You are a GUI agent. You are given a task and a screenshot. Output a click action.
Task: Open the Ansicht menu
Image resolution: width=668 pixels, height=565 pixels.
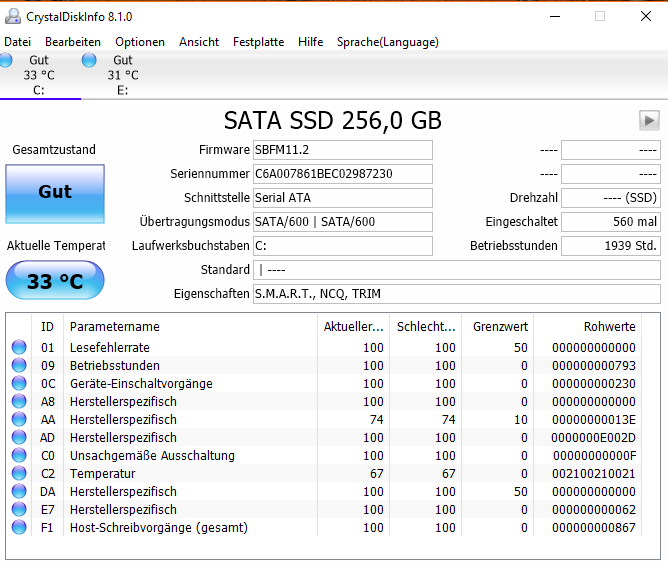tap(199, 42)
